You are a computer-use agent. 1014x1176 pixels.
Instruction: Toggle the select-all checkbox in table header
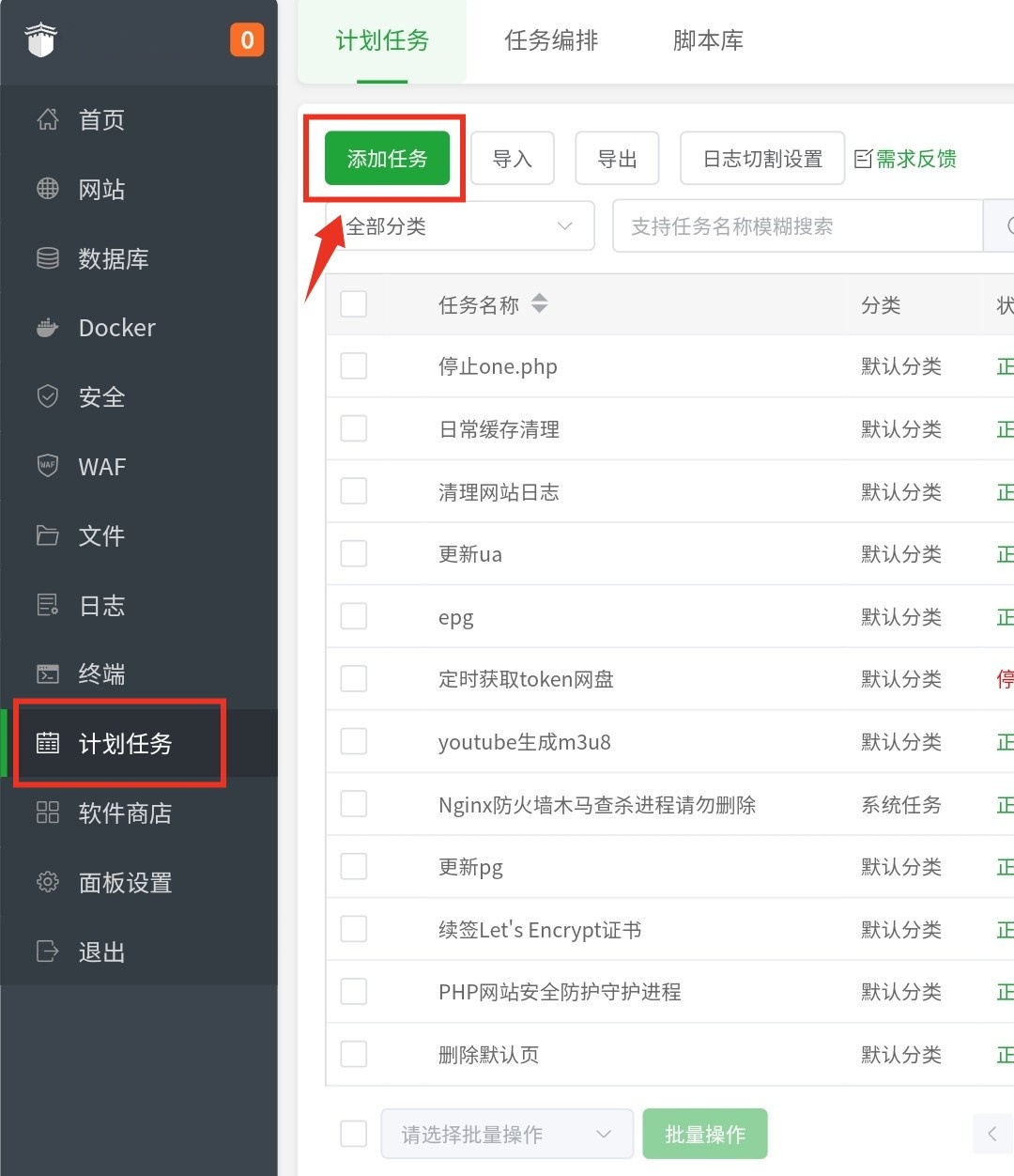354,303
